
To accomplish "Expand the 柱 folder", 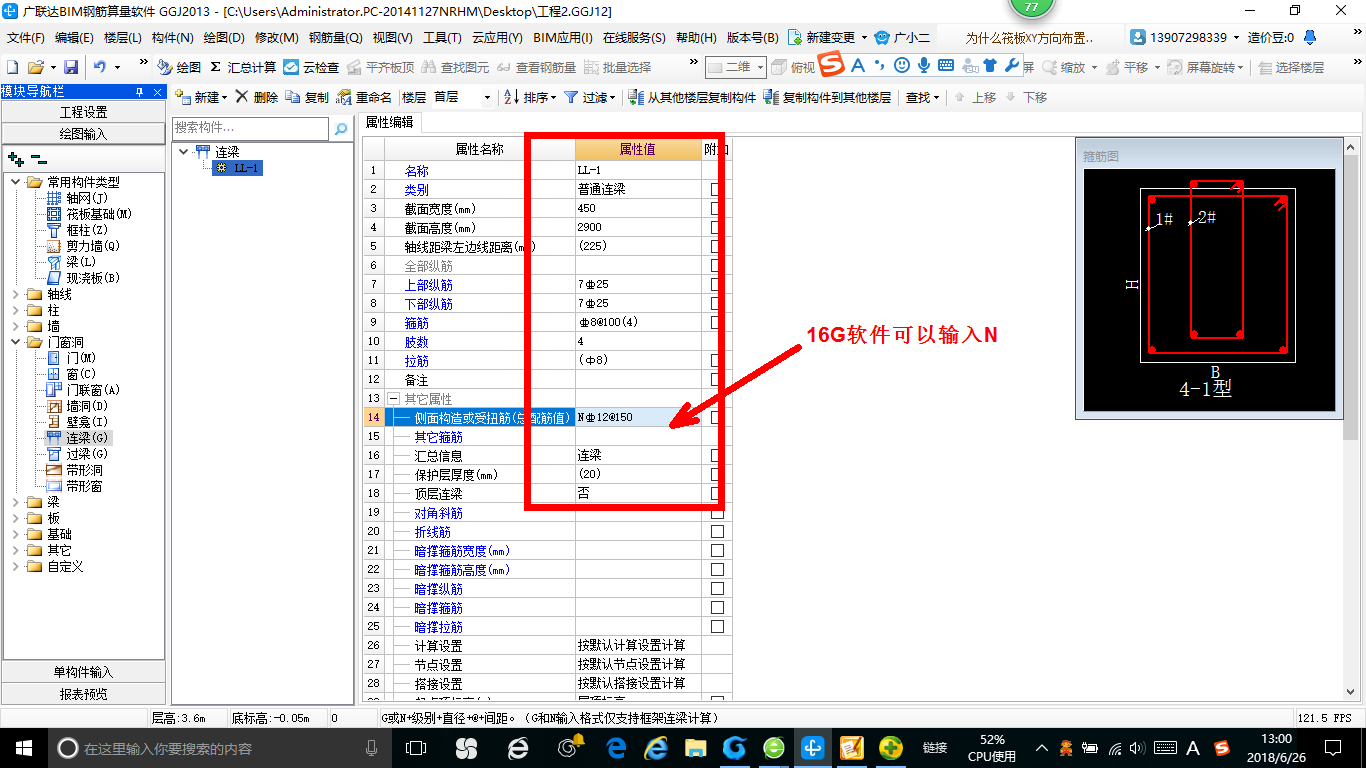I will [16, 310].
